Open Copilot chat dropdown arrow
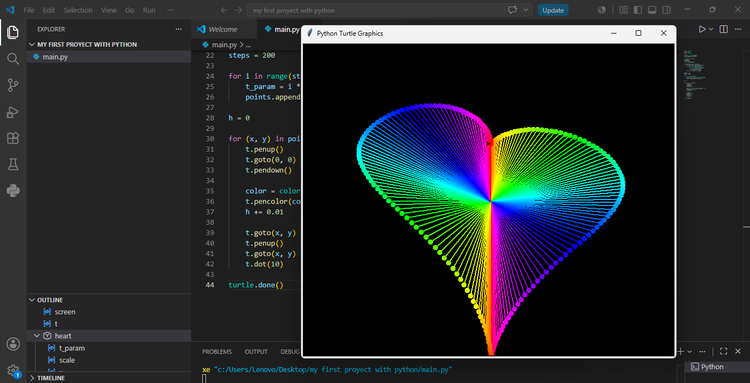The height and width of the screenshot is (383, 750). point(526,10)
